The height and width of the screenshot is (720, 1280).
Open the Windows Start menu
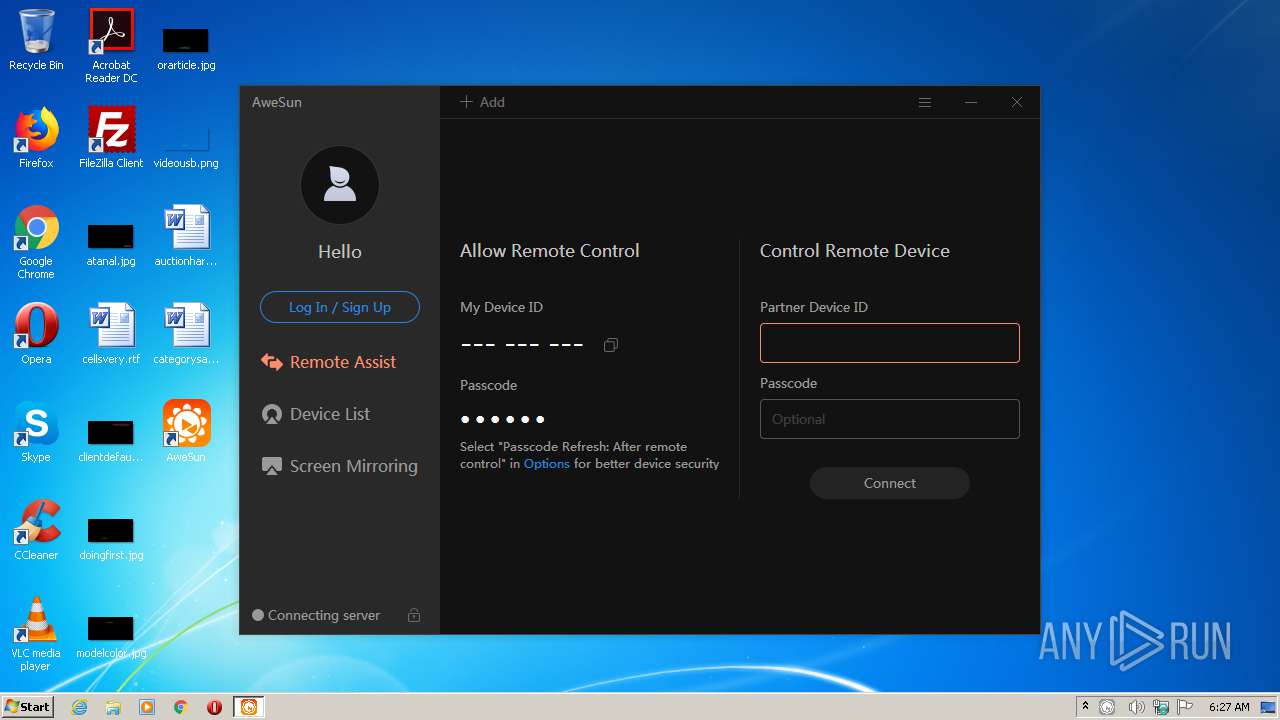[27, 706]
